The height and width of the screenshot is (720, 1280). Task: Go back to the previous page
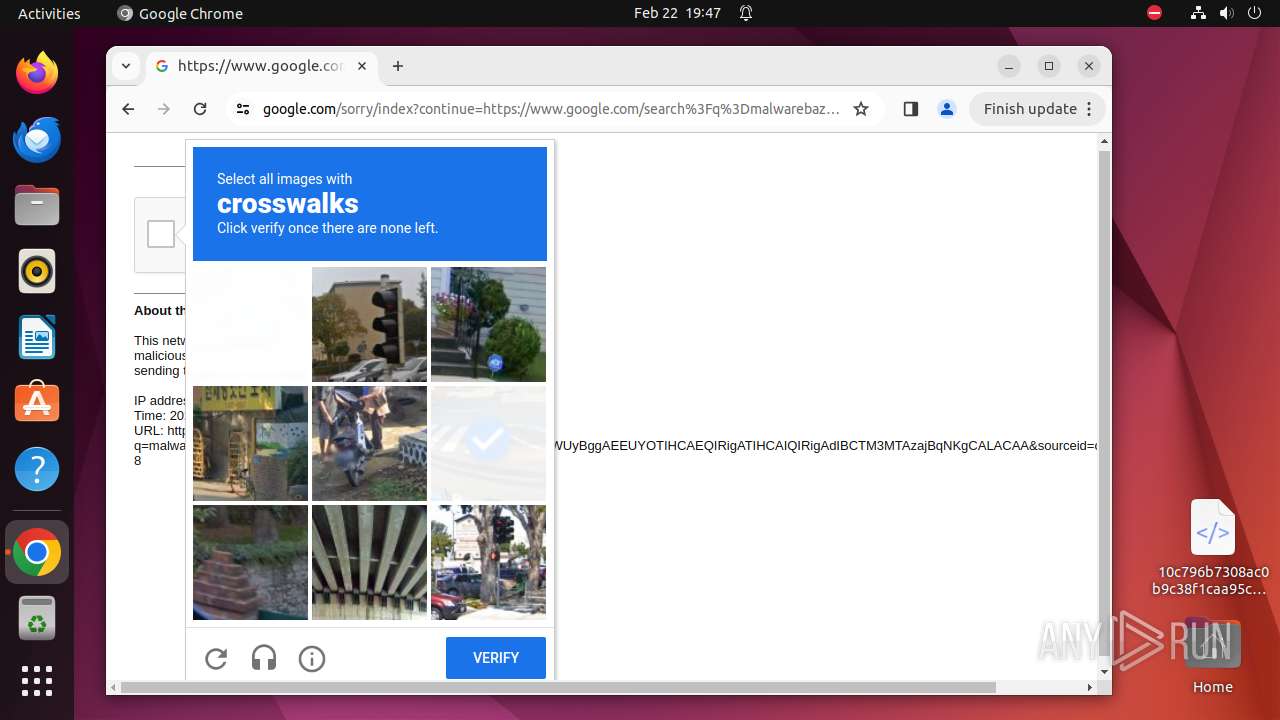point(128,109)
